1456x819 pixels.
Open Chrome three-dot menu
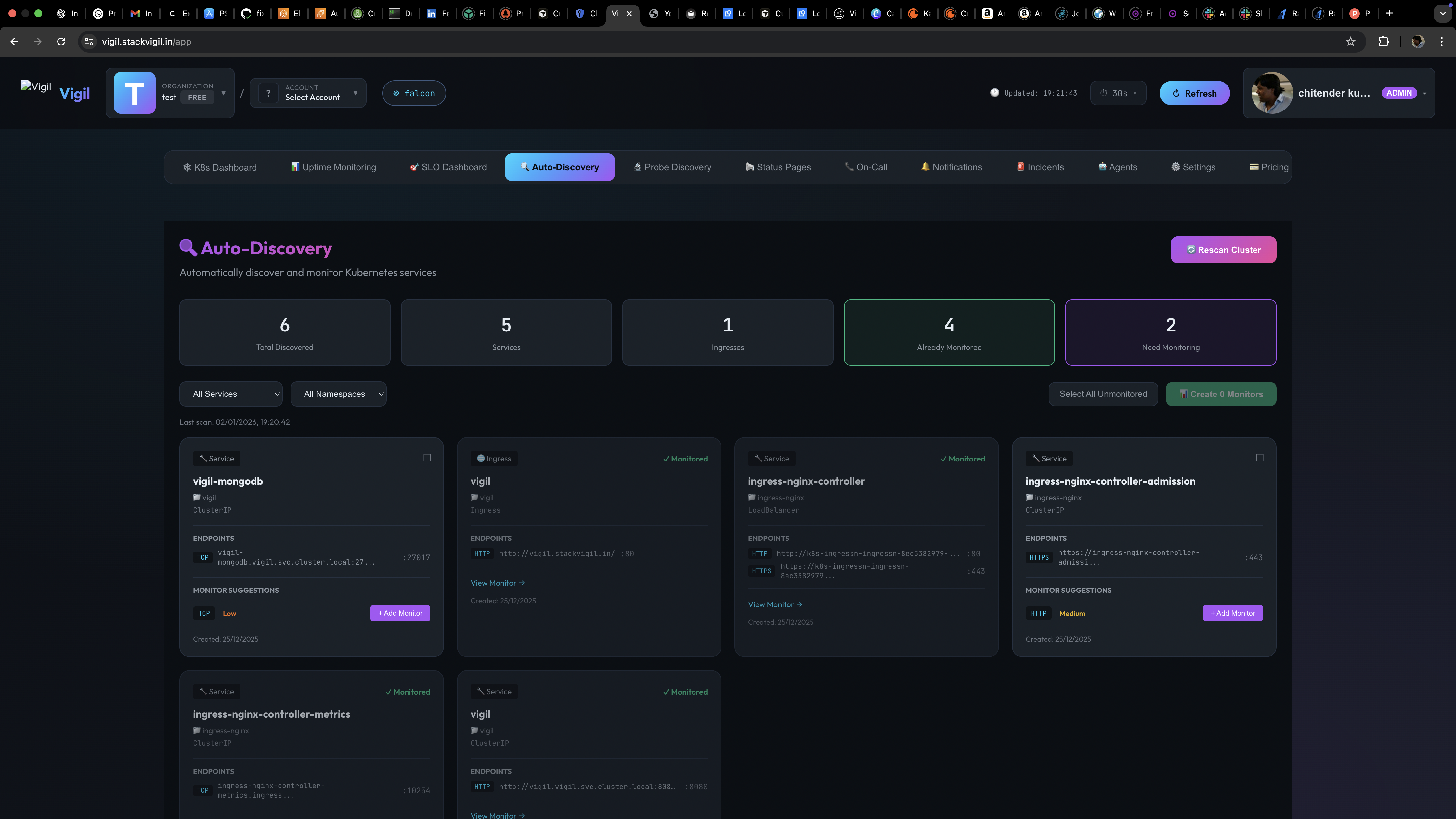(x=1441, y=41)
